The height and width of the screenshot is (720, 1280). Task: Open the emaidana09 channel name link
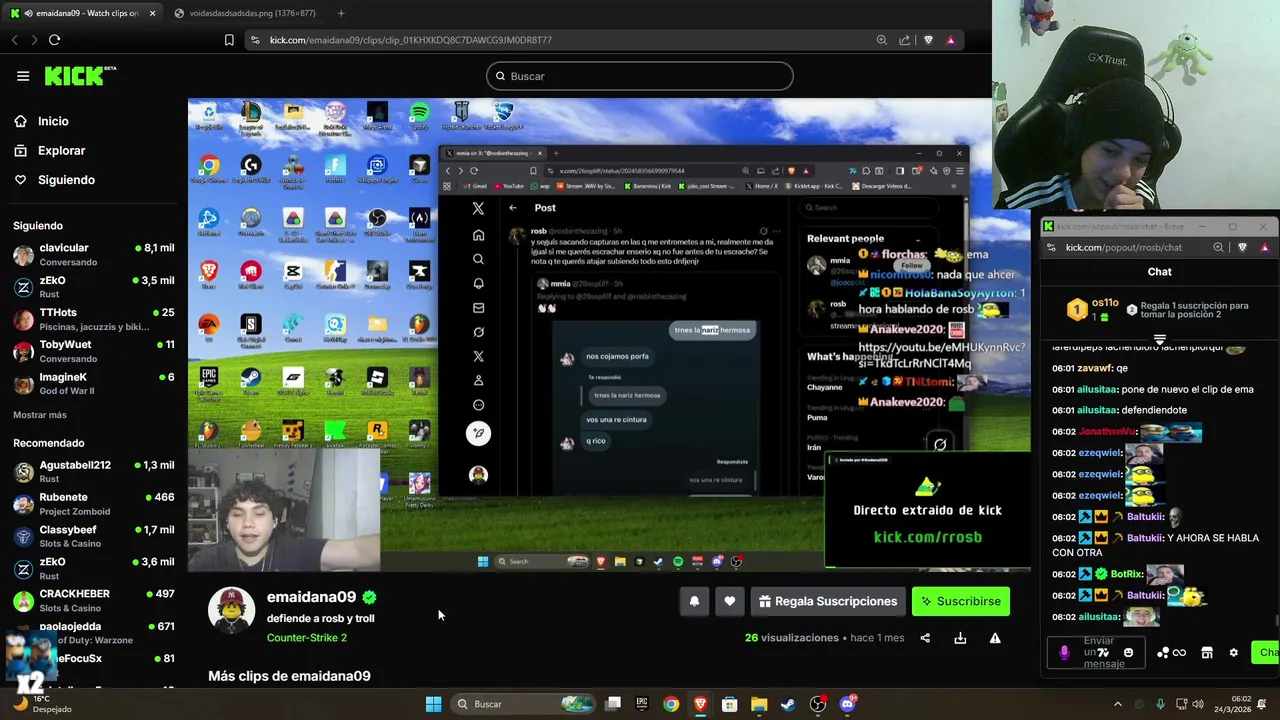coord(311,597)
